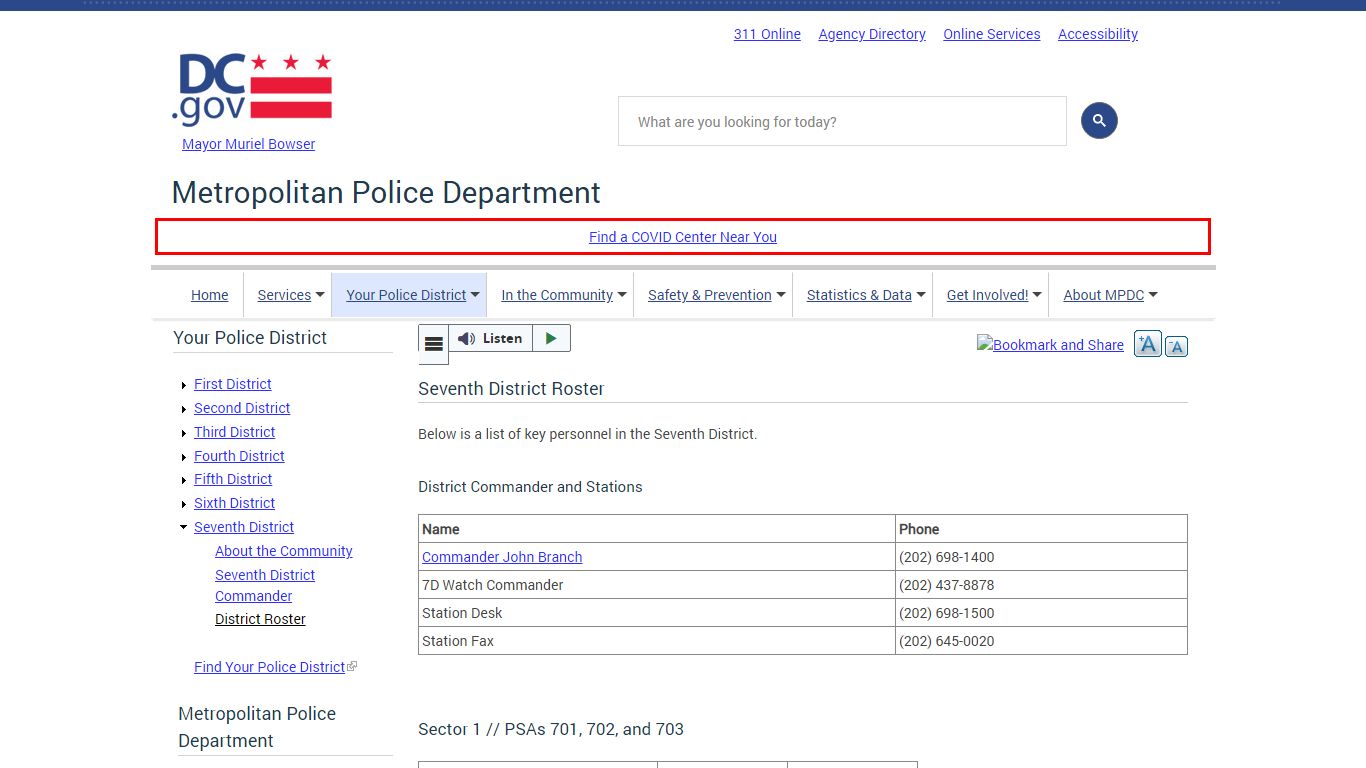Expand the Fourth District arrow in the sidebar
Screen dimensions: 1366x768
(184, 457)
